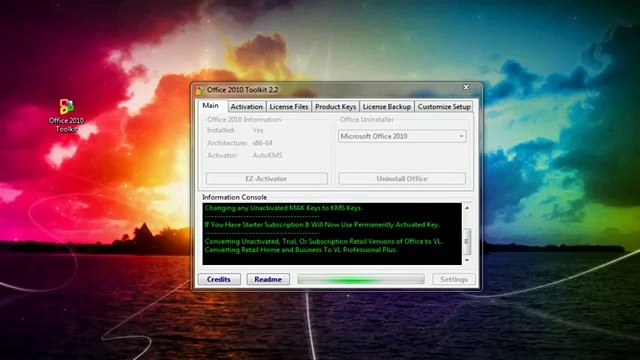The width and height of the screenshot is (640, 360).
Task: Go to the License Backup tab
Action: coord(387,107)
